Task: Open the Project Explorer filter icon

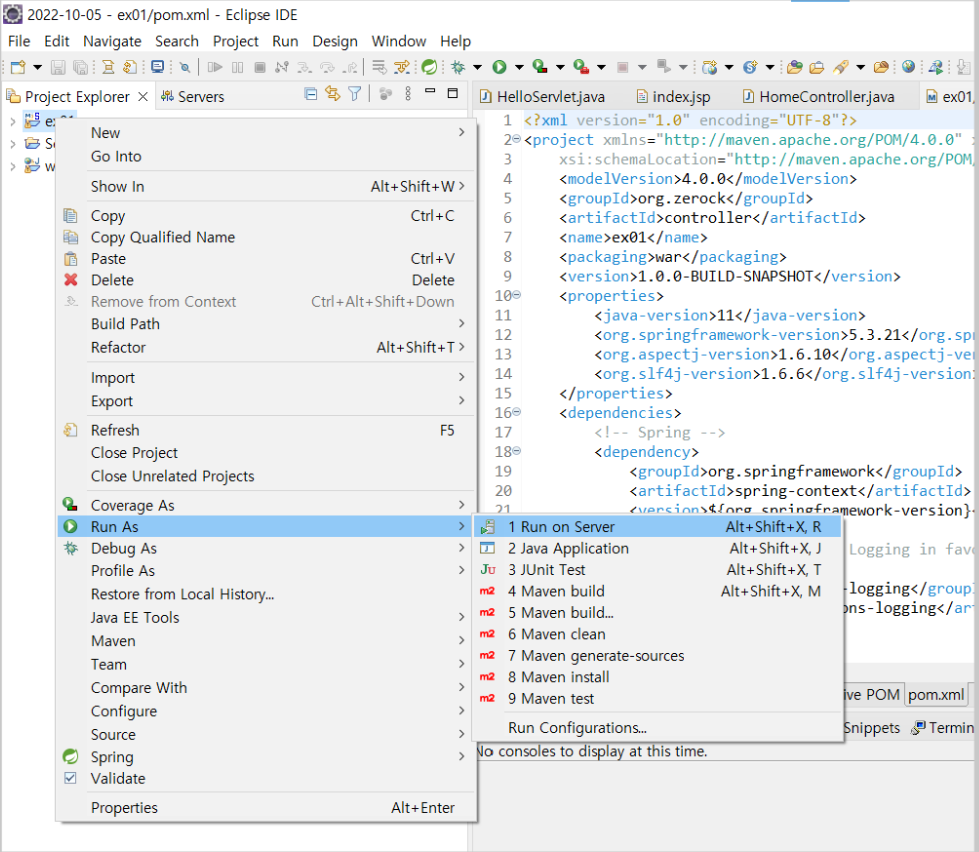Action: coord(355,94)
